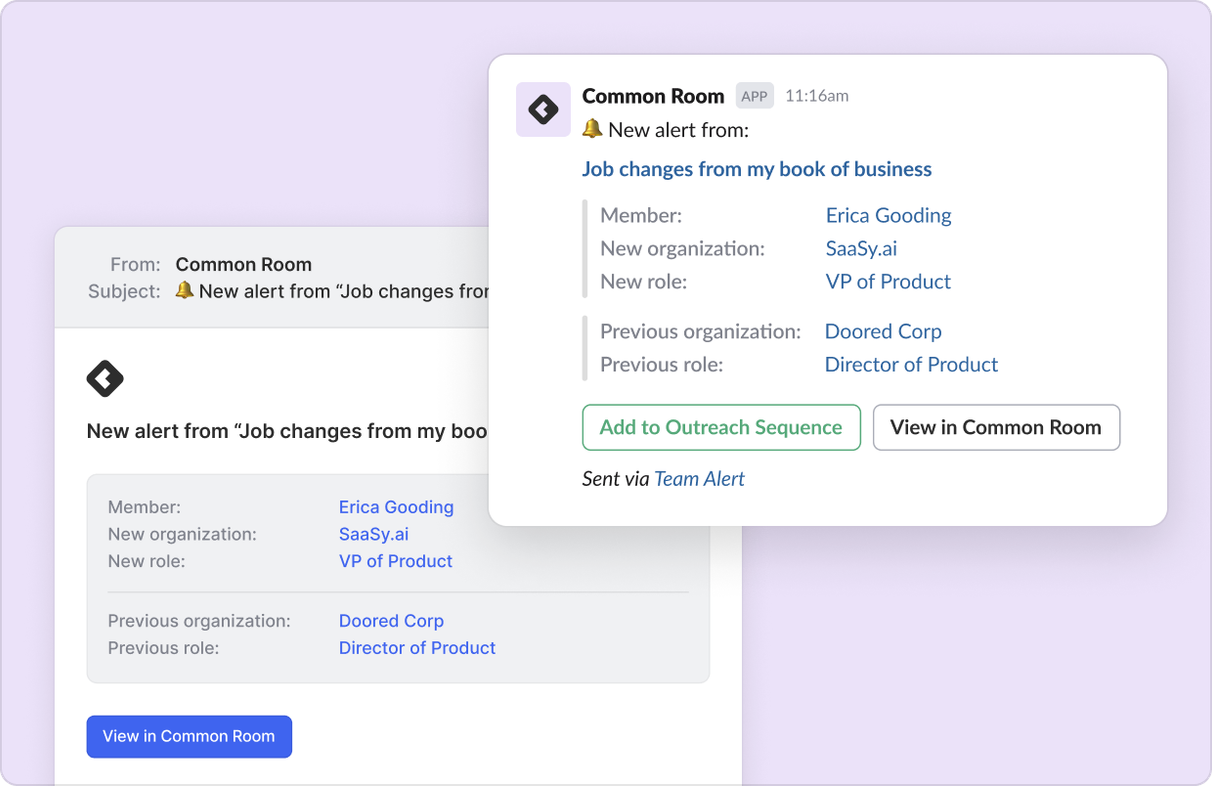Click the email heading New alert from Job changes
This screenshot has height=786, width=1212.
287,431
